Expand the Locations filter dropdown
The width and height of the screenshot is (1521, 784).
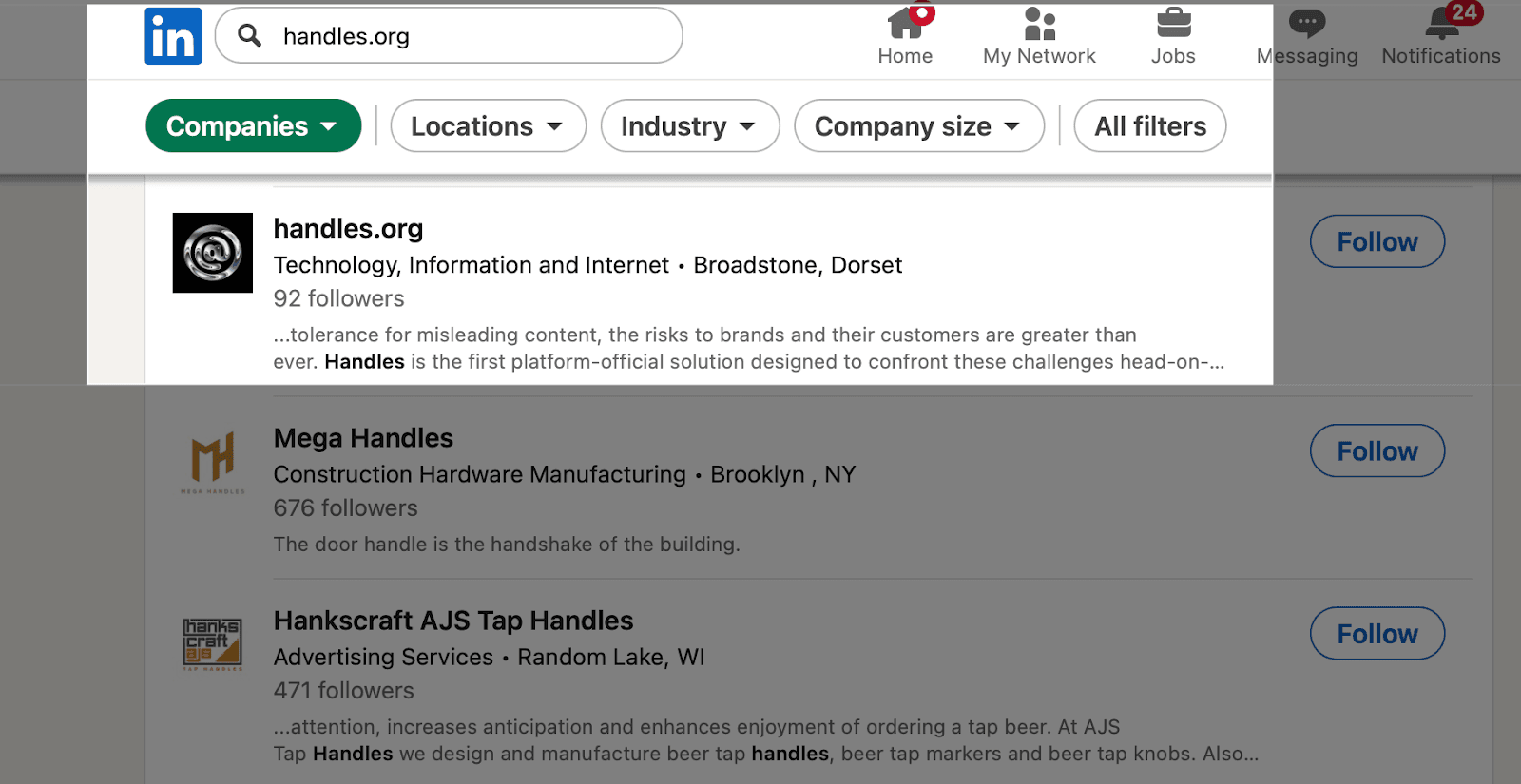[488, 125]
